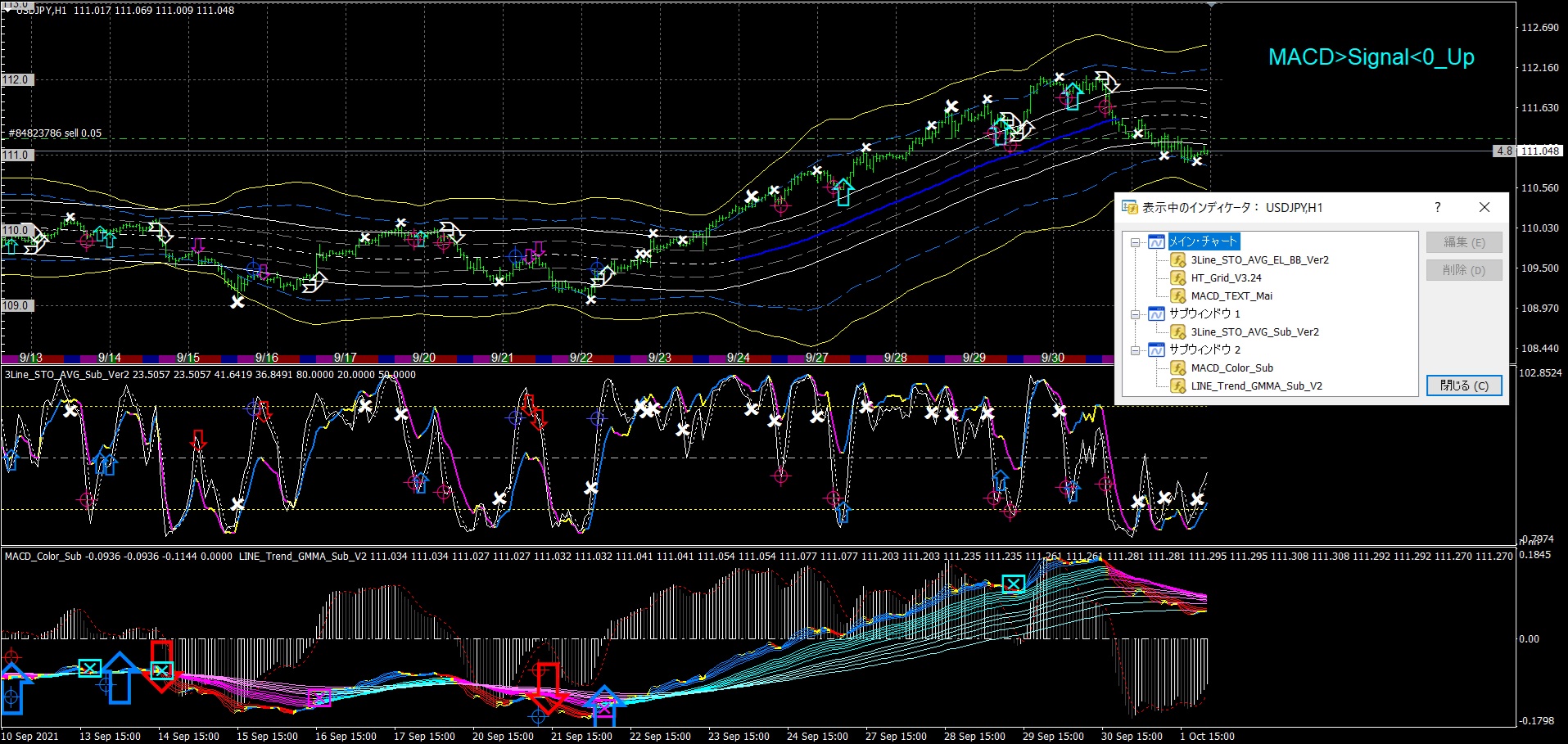Click the サブウィンドウ 2 window icon
This screenshot has width=1568, height=744.
coord(1156,349)
